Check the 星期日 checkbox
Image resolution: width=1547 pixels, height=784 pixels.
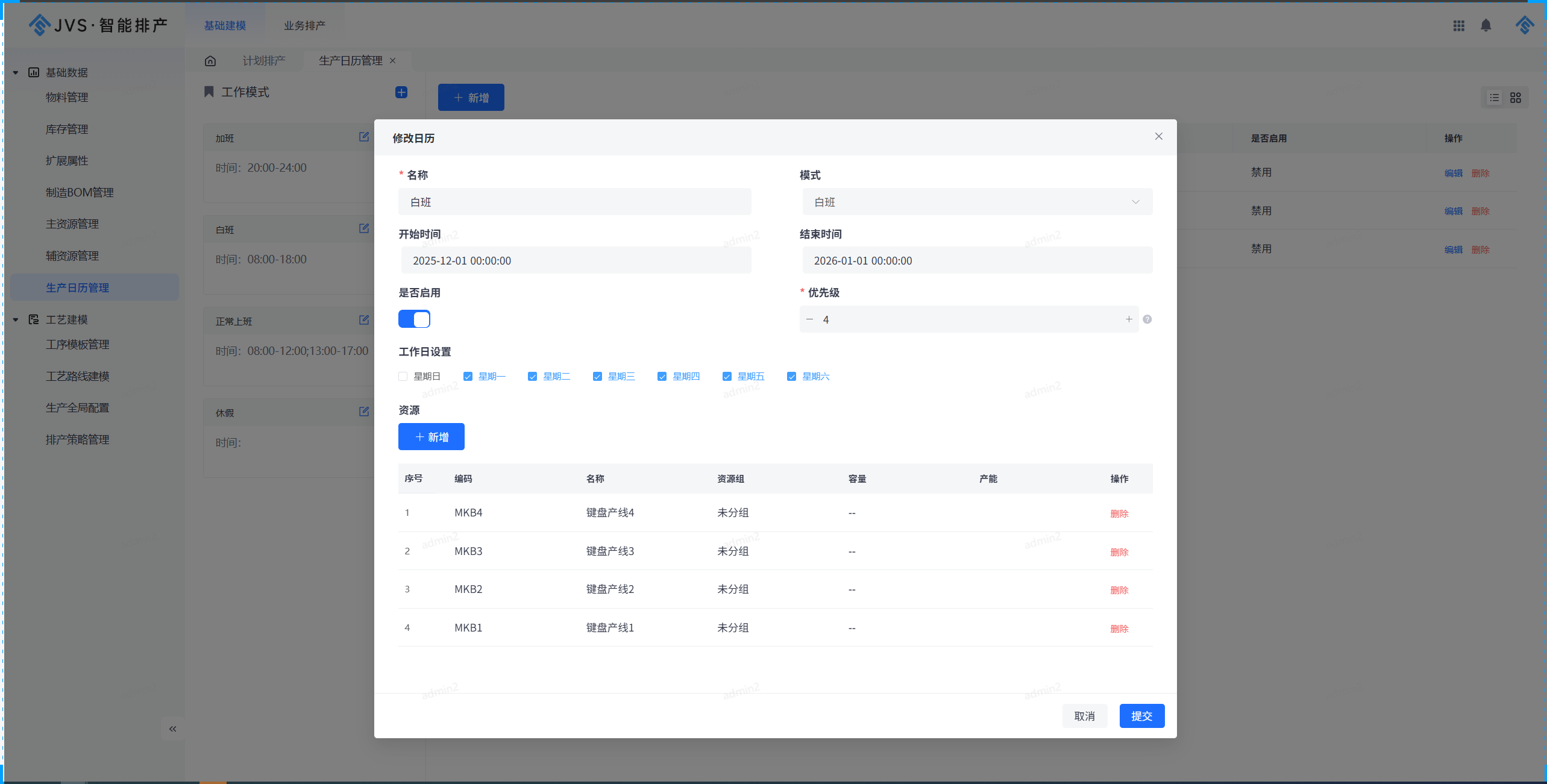403,377
